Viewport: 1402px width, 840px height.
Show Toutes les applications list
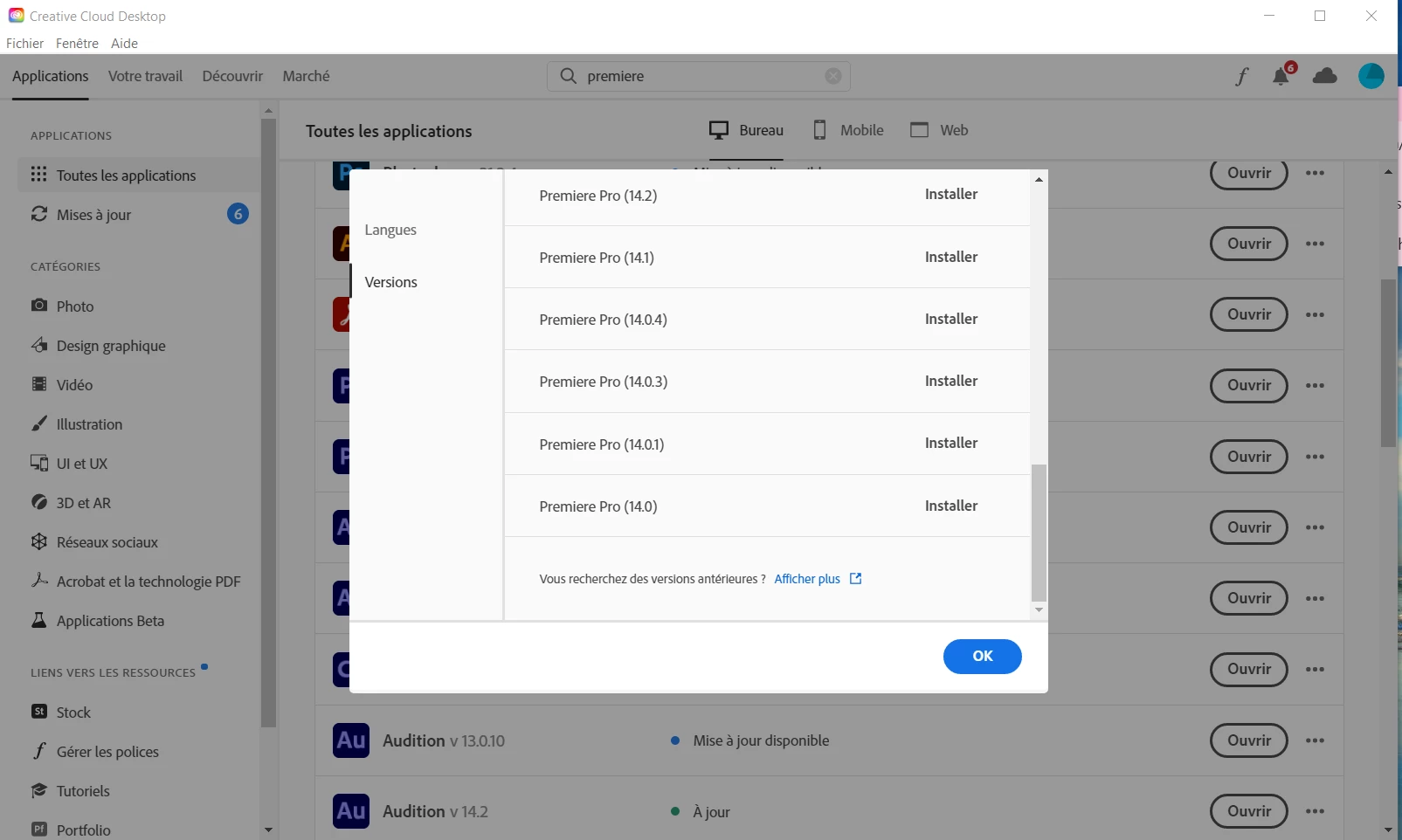(x=140, y=176)
